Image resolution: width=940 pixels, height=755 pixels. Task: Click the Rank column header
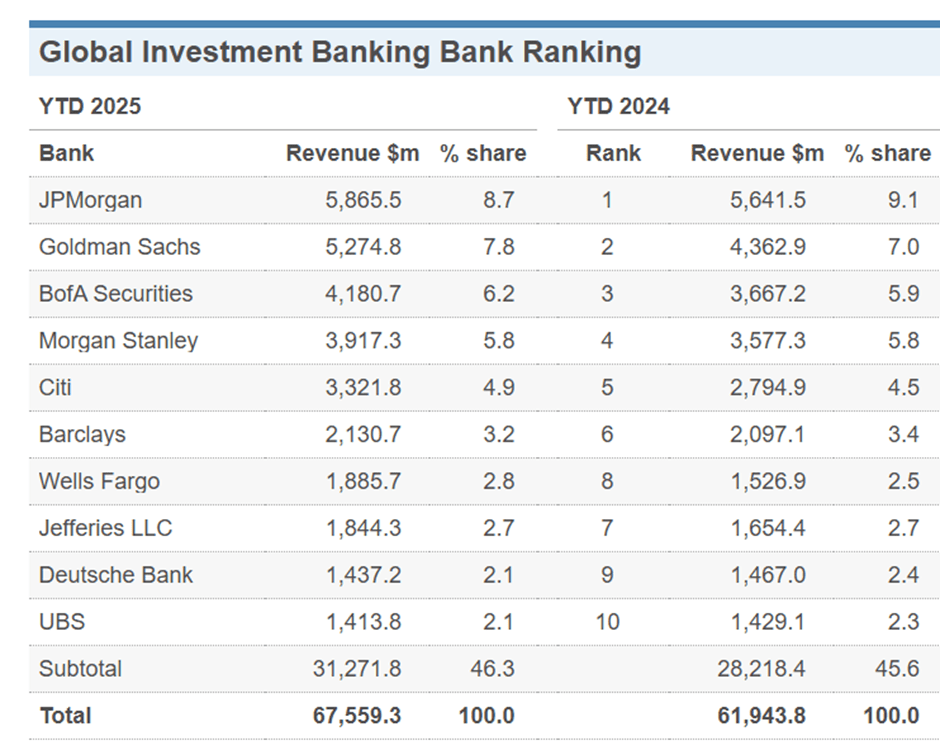tap(613, 153)
